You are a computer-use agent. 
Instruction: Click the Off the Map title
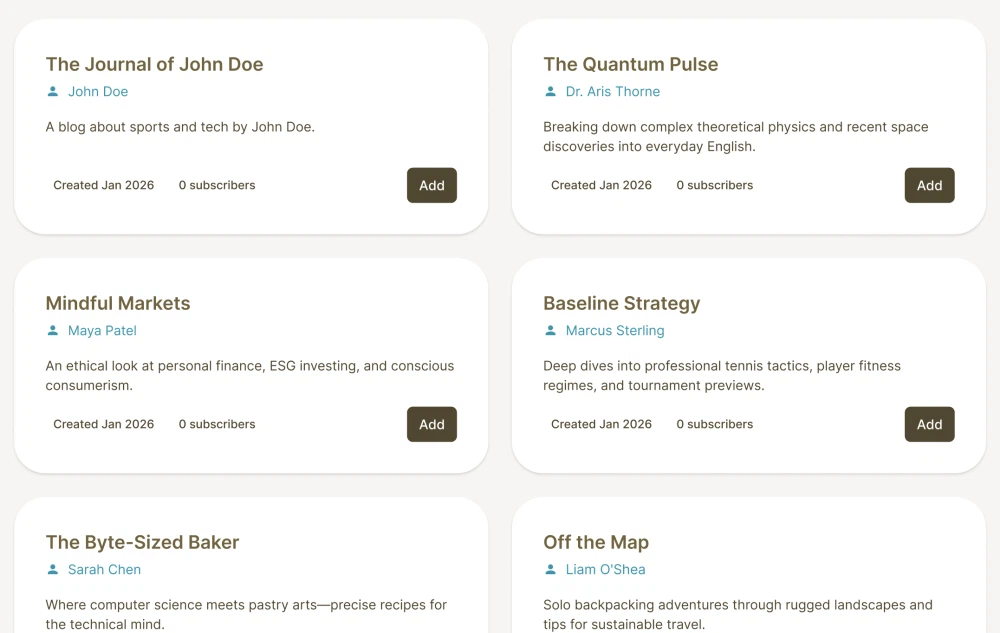(x=596, y=542)
